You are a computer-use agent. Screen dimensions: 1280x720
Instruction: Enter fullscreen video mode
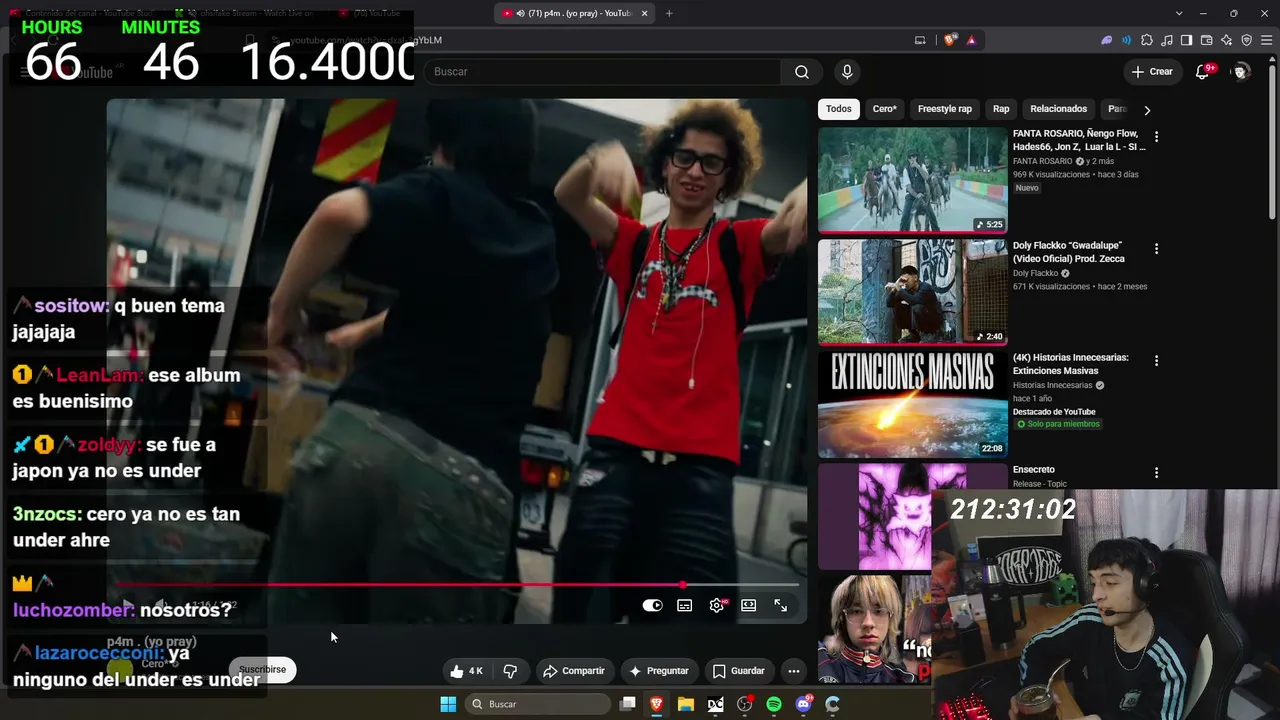click(x=780, y=605)
